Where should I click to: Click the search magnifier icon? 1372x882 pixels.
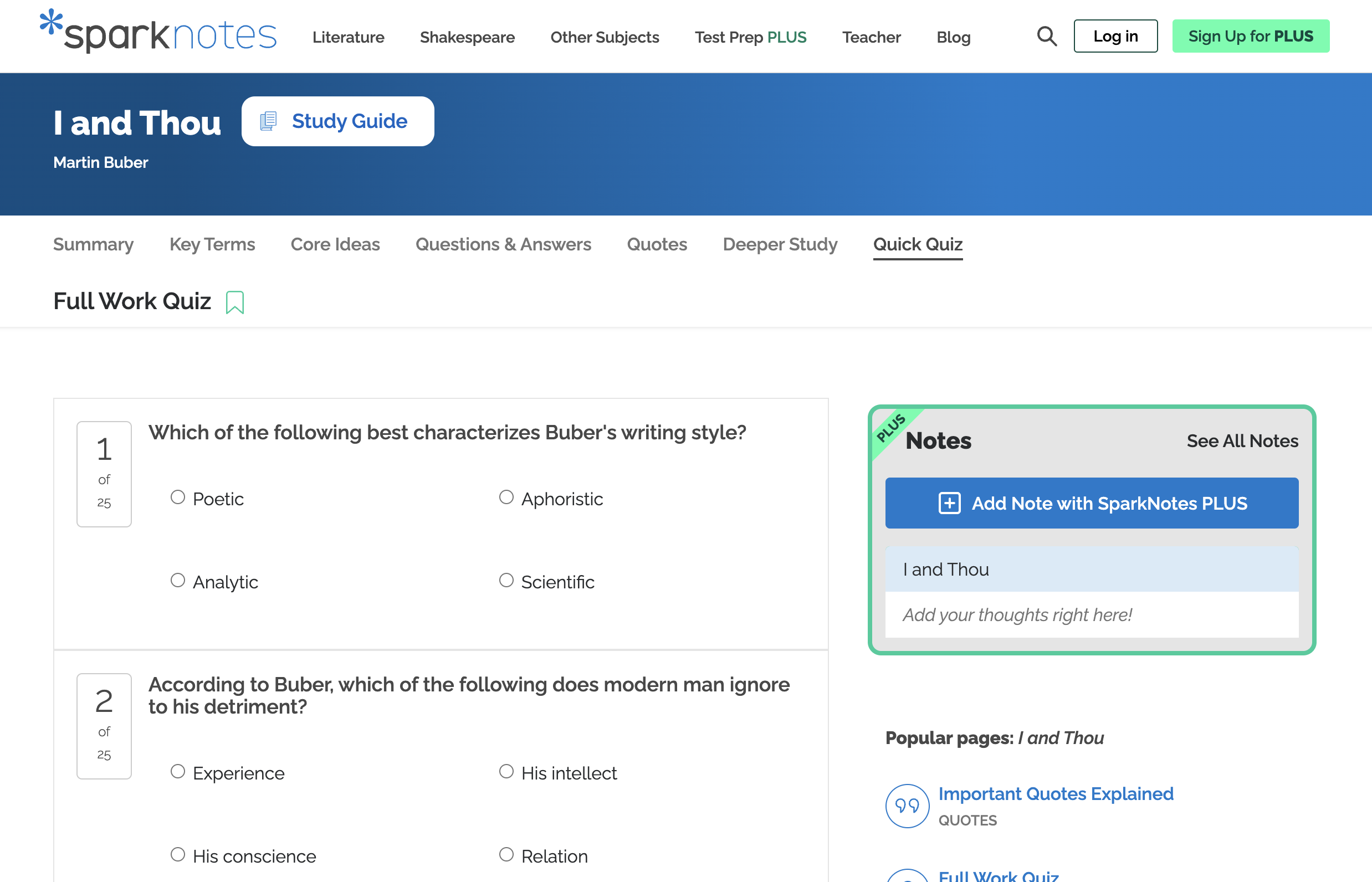(1046, 36)
